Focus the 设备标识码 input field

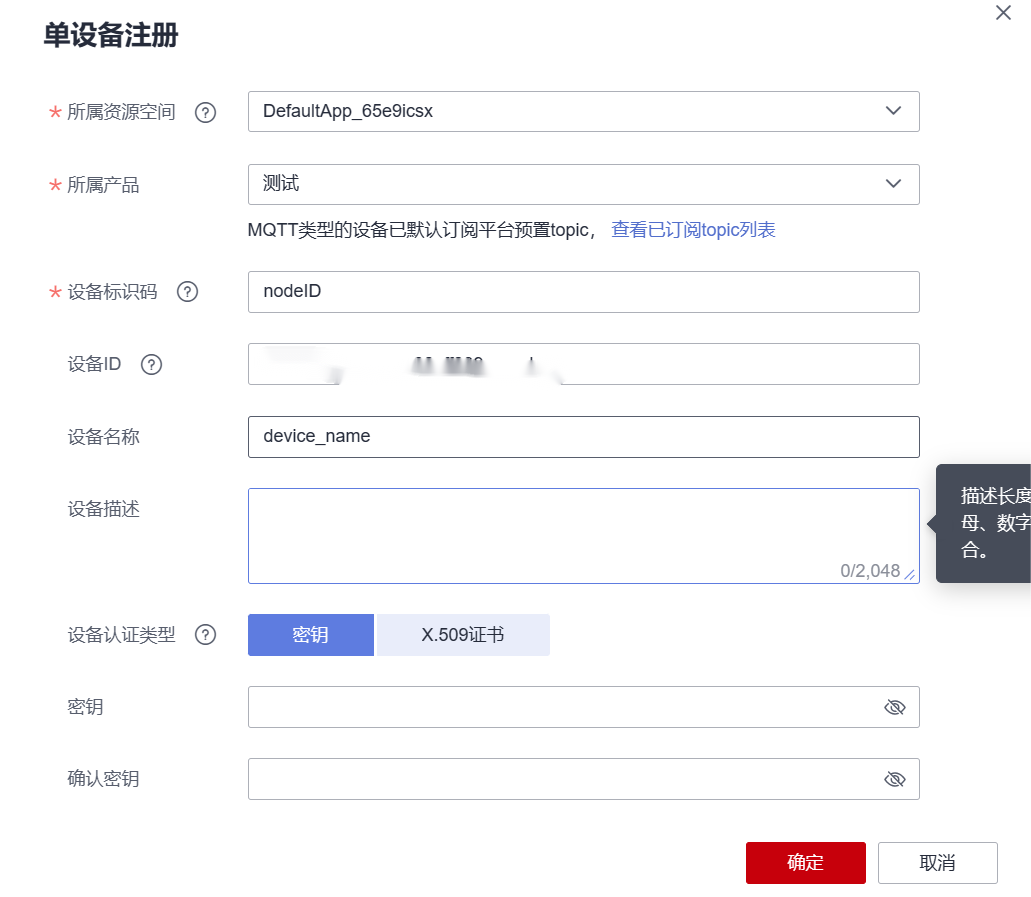[x=583, y=292]
